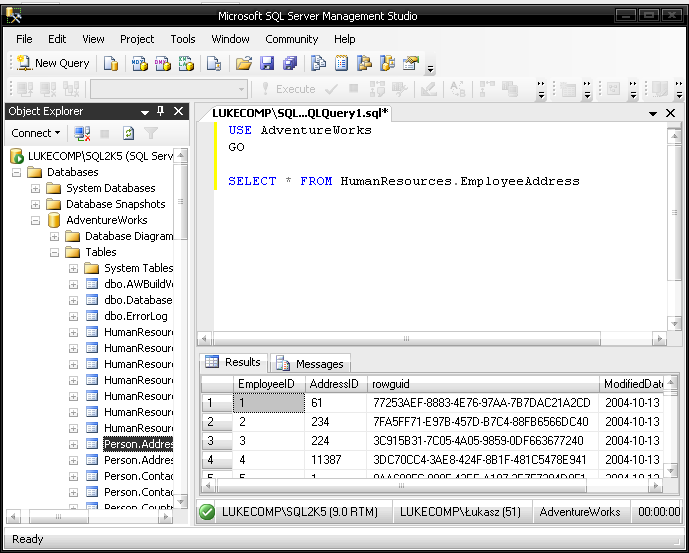Switch to the Messages tab
Screen dimensions: 689x553
point(310,364)
